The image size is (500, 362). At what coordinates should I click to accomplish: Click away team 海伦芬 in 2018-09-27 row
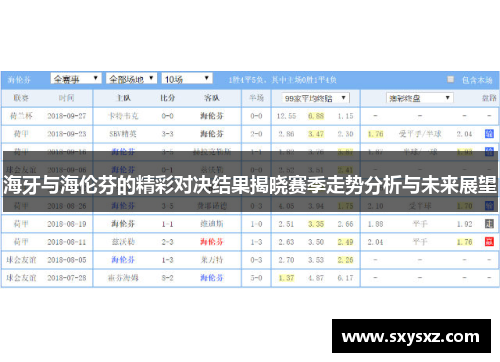coord(212,116)
